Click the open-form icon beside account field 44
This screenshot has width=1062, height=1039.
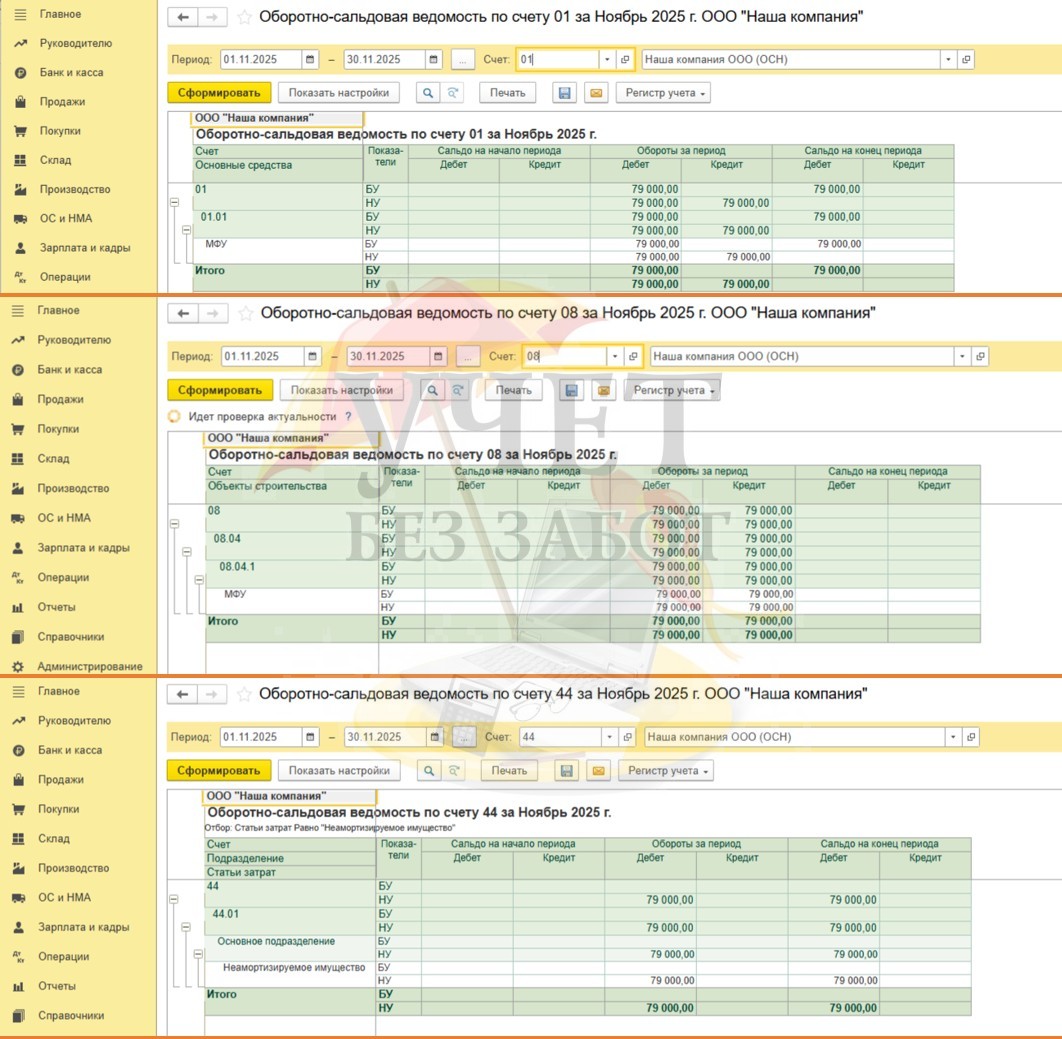click(x=627, y=737)
